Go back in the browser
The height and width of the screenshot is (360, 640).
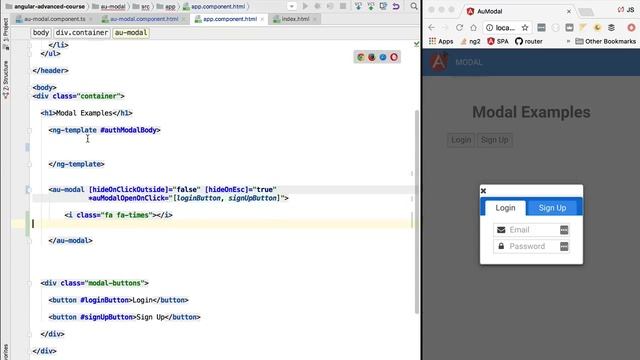[x=431, y=27]
